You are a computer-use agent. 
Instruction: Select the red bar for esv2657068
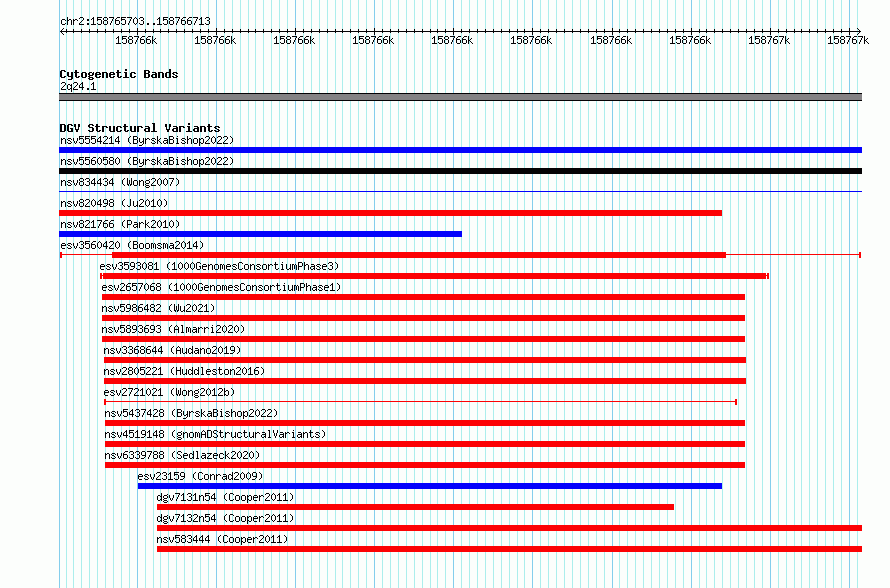coord(423,297)
